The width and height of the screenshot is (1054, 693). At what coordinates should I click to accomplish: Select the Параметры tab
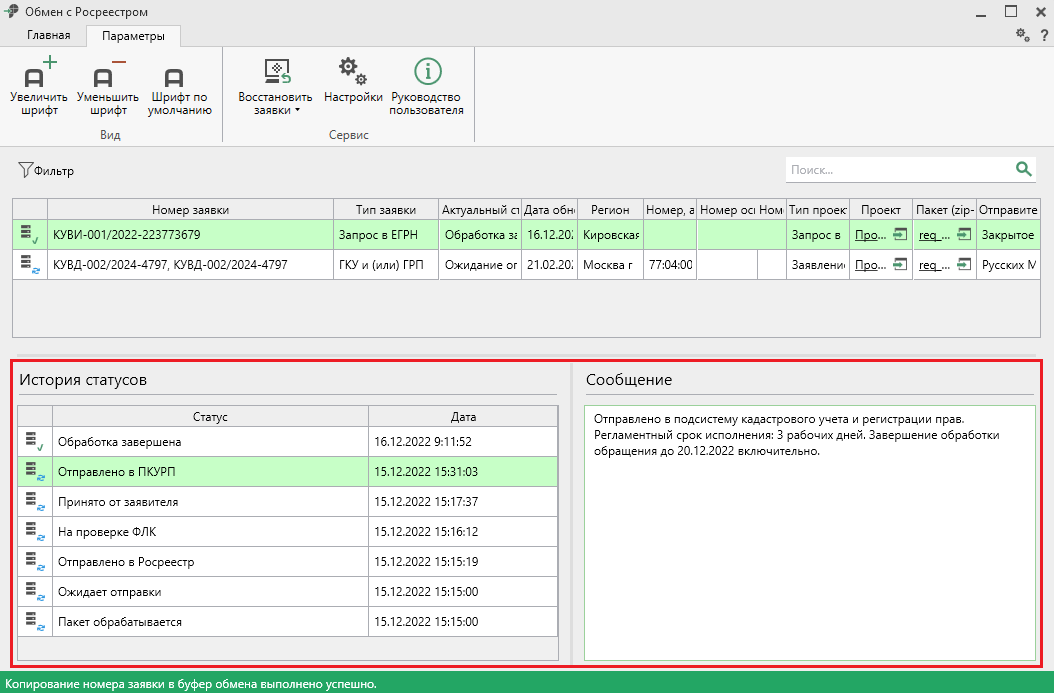coord(133,36)
